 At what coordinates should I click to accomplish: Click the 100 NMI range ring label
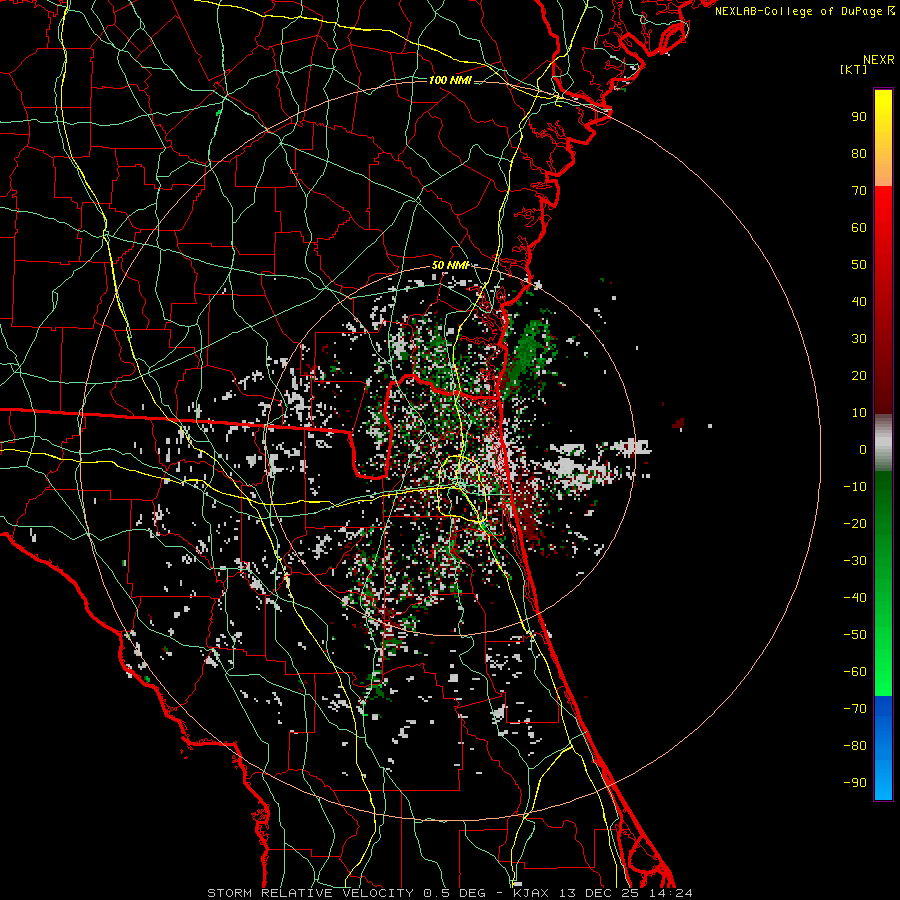450,80
